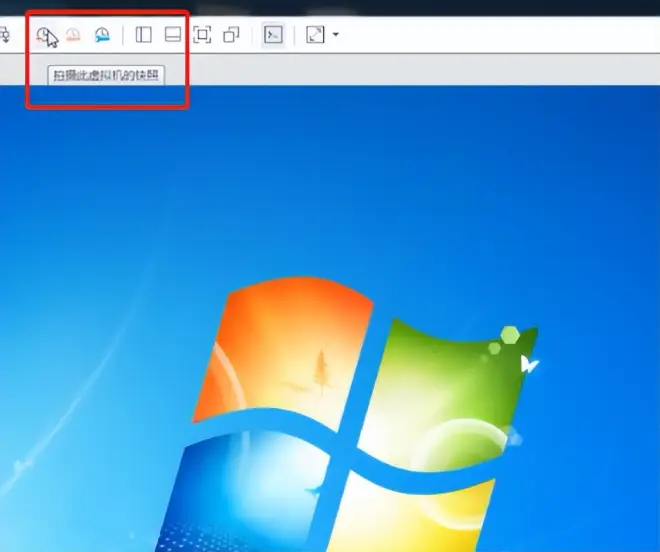Screen dimensions: 660x552
Task: Take a snapshot of this virtual machine
Action: coord(44,35)
